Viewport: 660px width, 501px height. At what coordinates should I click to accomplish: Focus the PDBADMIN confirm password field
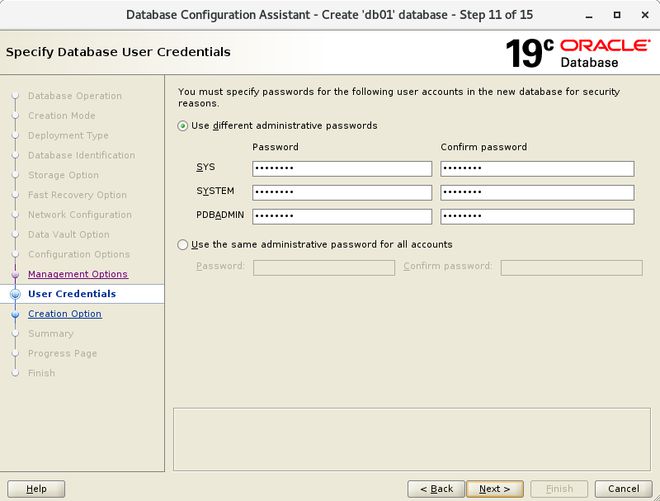537,216
